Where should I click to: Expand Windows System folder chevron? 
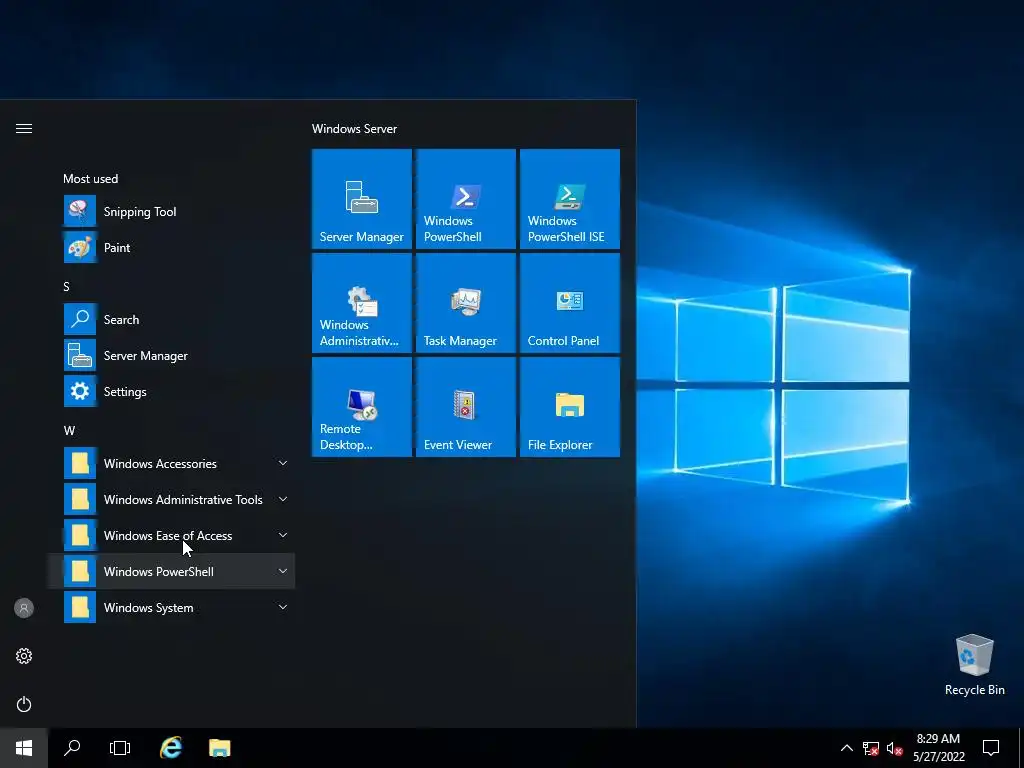[x=283, y=607]
